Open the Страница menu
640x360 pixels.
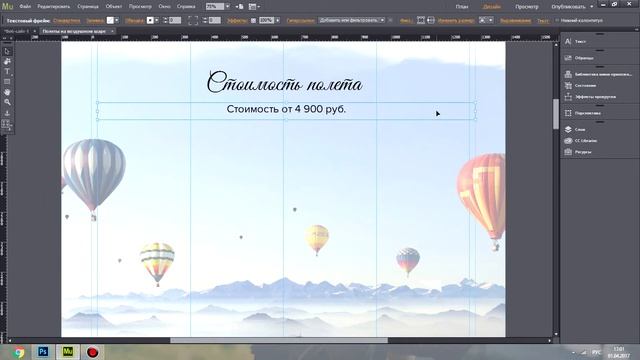[x=88, y=7]
